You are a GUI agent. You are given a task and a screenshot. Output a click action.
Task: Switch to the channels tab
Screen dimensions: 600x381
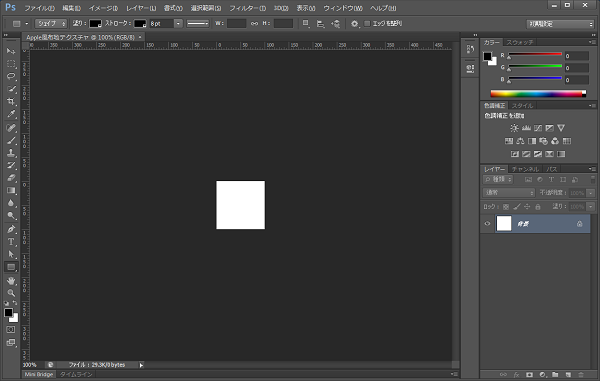click(x=525, y=169)
